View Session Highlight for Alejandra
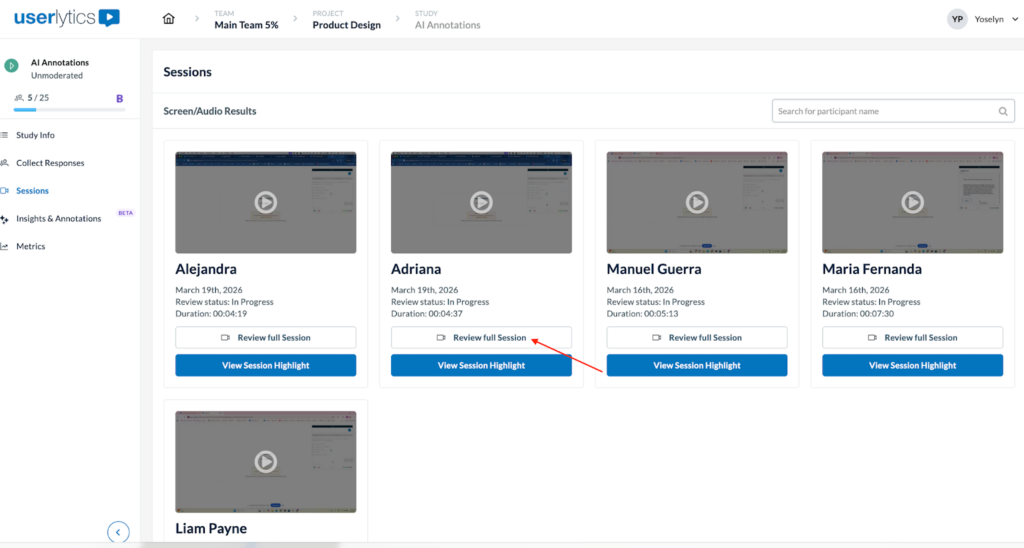1024x548 pixels. tap(266, 365)
